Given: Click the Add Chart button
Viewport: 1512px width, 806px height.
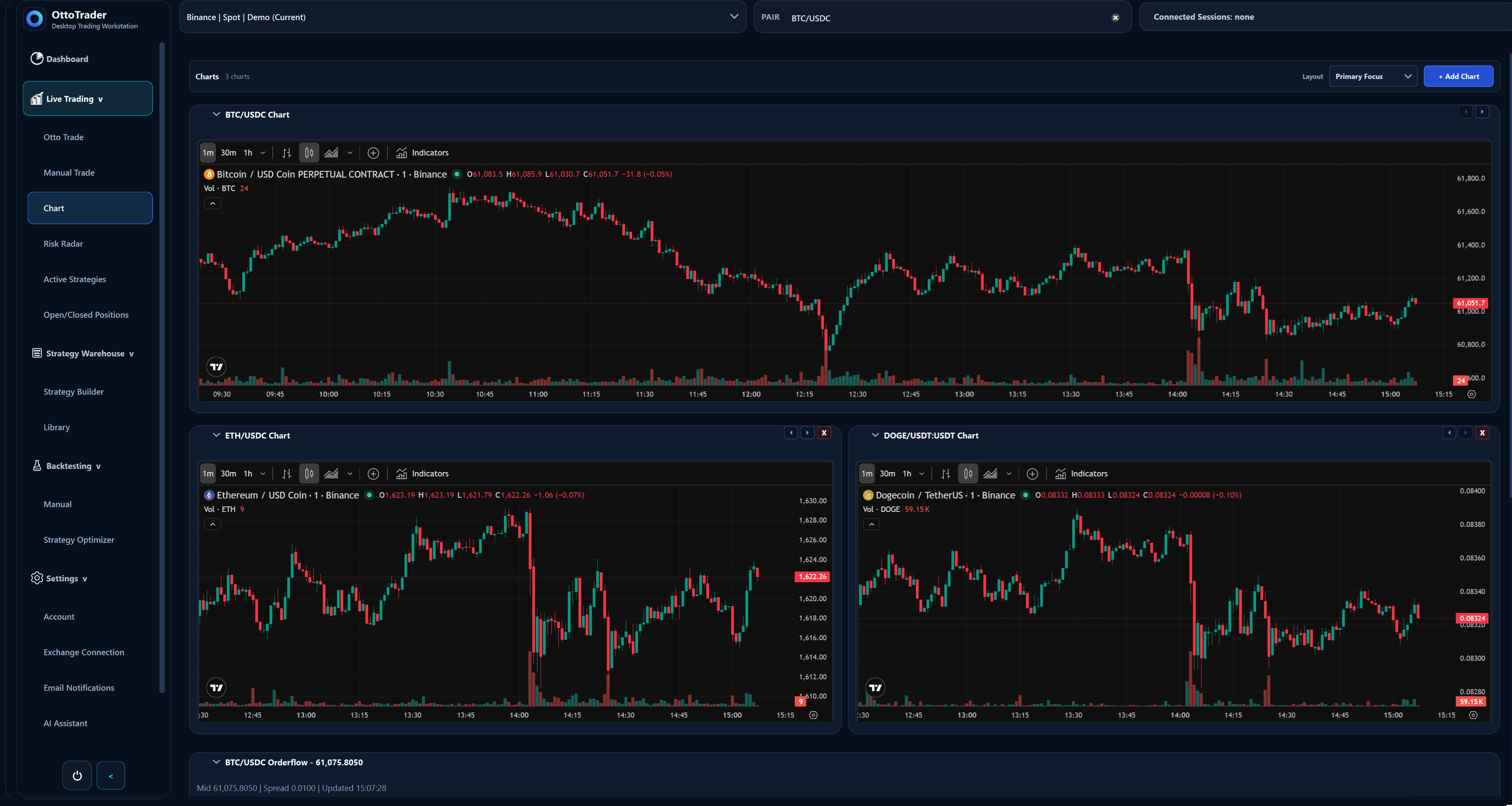Looking at the screenshot, I should (x=1458, y=76).
